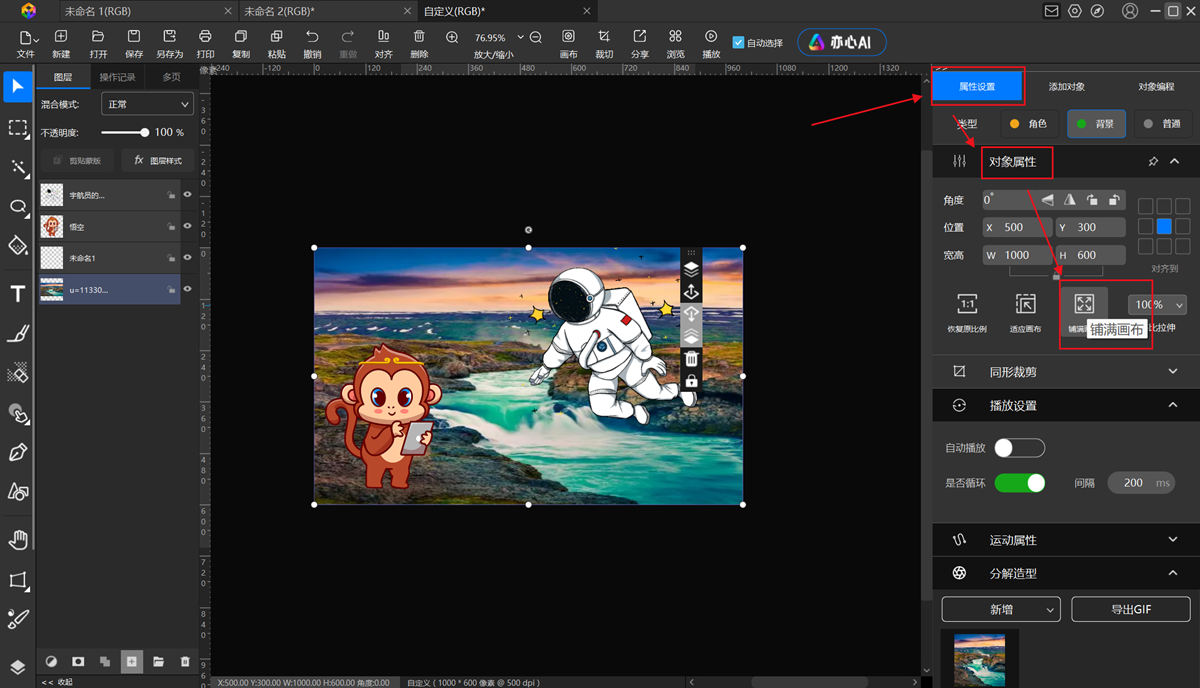Click the Print icon in top toolbar
1200x688 pixels.
205,37
